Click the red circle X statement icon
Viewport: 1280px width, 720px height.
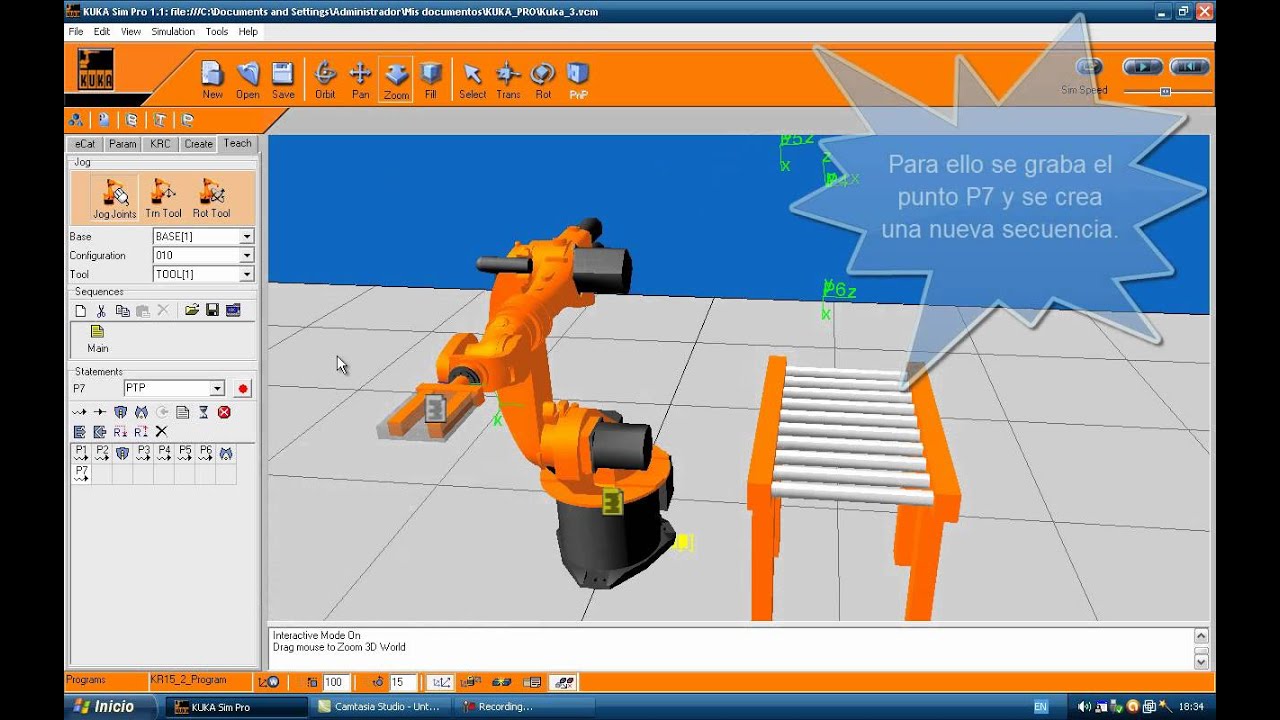coord(224,412)
